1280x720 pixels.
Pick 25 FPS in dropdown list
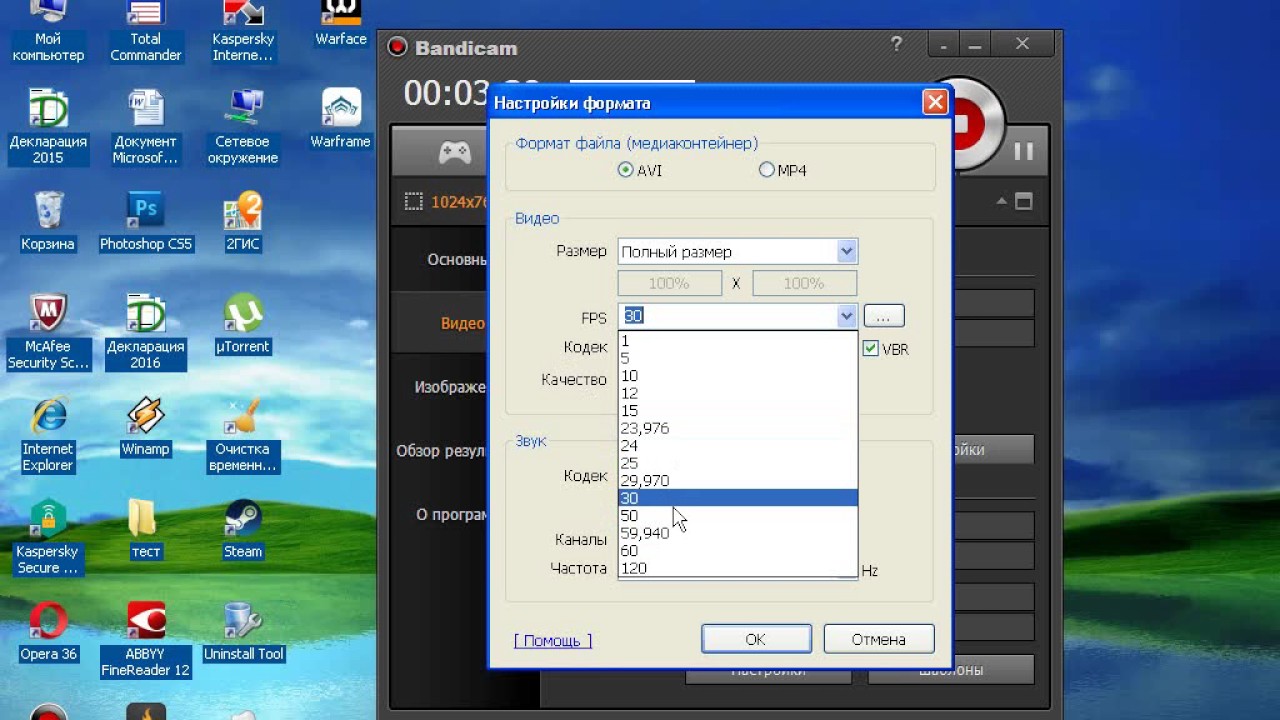[738, 463]
